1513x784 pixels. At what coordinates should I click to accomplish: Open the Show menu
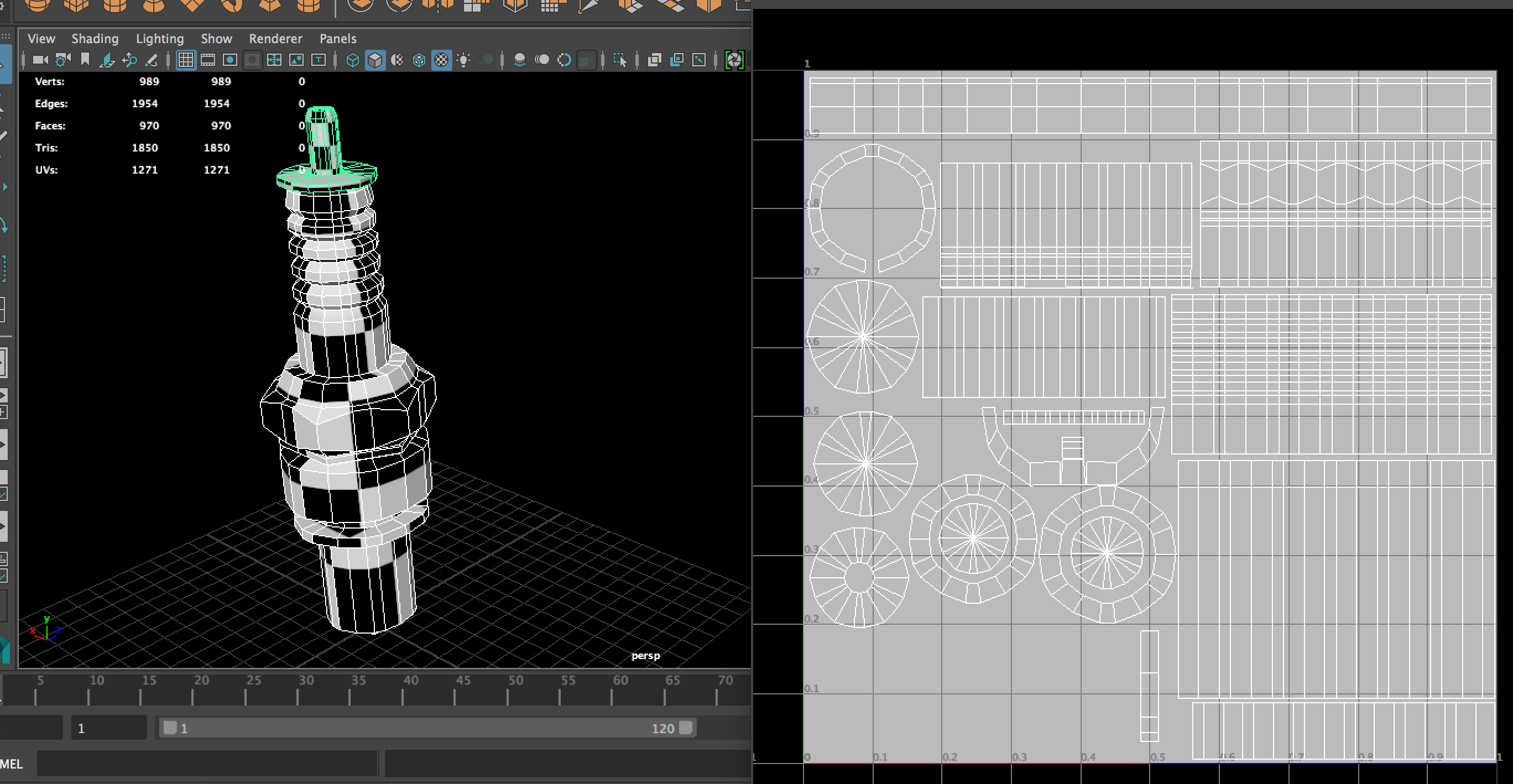216,39
